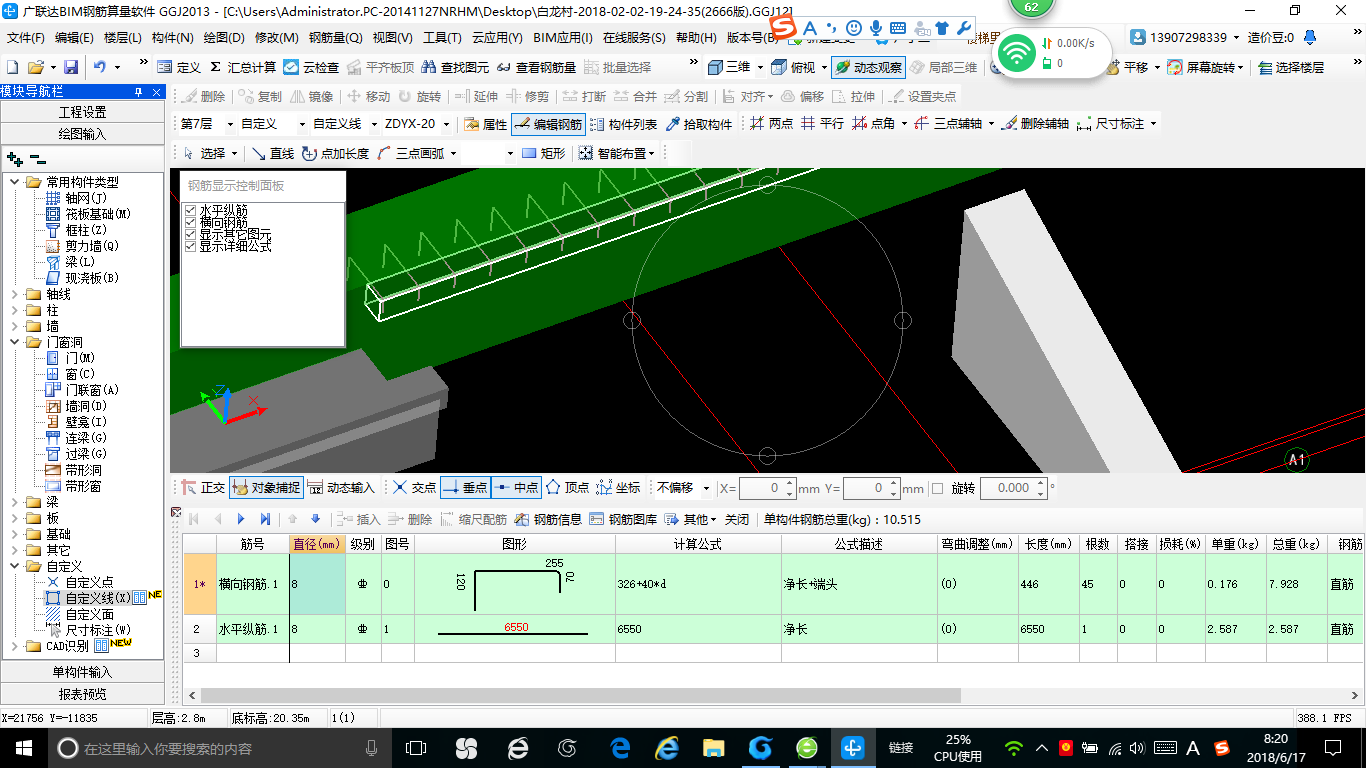Select the 移动 move tool
Viewport: 1366px width, 768px height.
click(367, 96)
